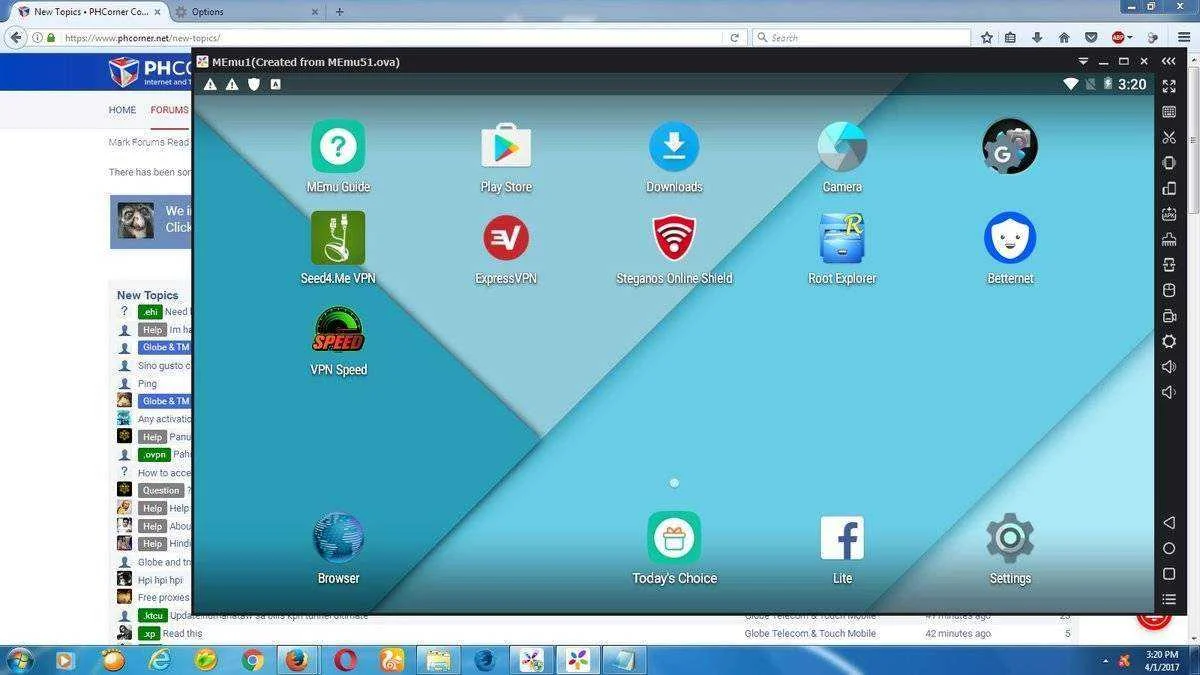Screen dimensions: 1200x675
Task: Open the Windows Start menu
Action: pos(20,660)
